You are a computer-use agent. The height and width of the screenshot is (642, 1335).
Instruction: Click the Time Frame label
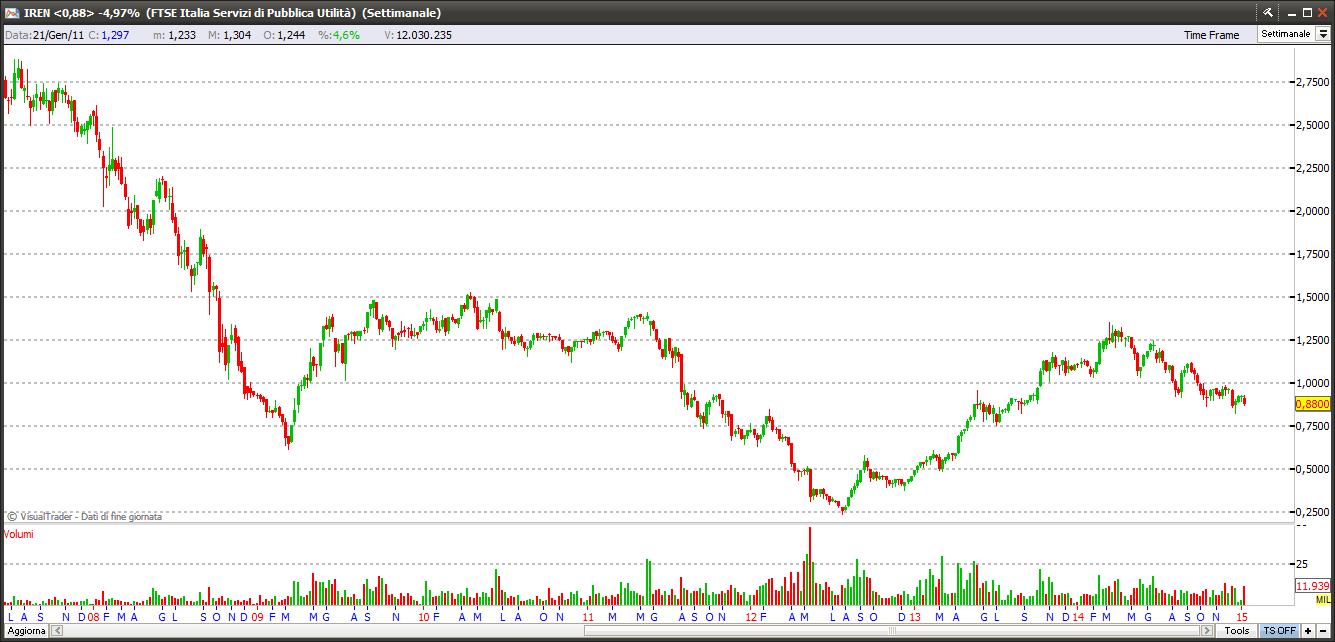click(1211, 35)
